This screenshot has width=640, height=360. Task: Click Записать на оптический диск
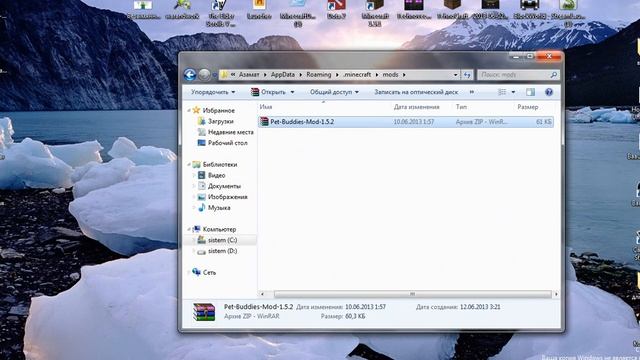pos(416,92)
